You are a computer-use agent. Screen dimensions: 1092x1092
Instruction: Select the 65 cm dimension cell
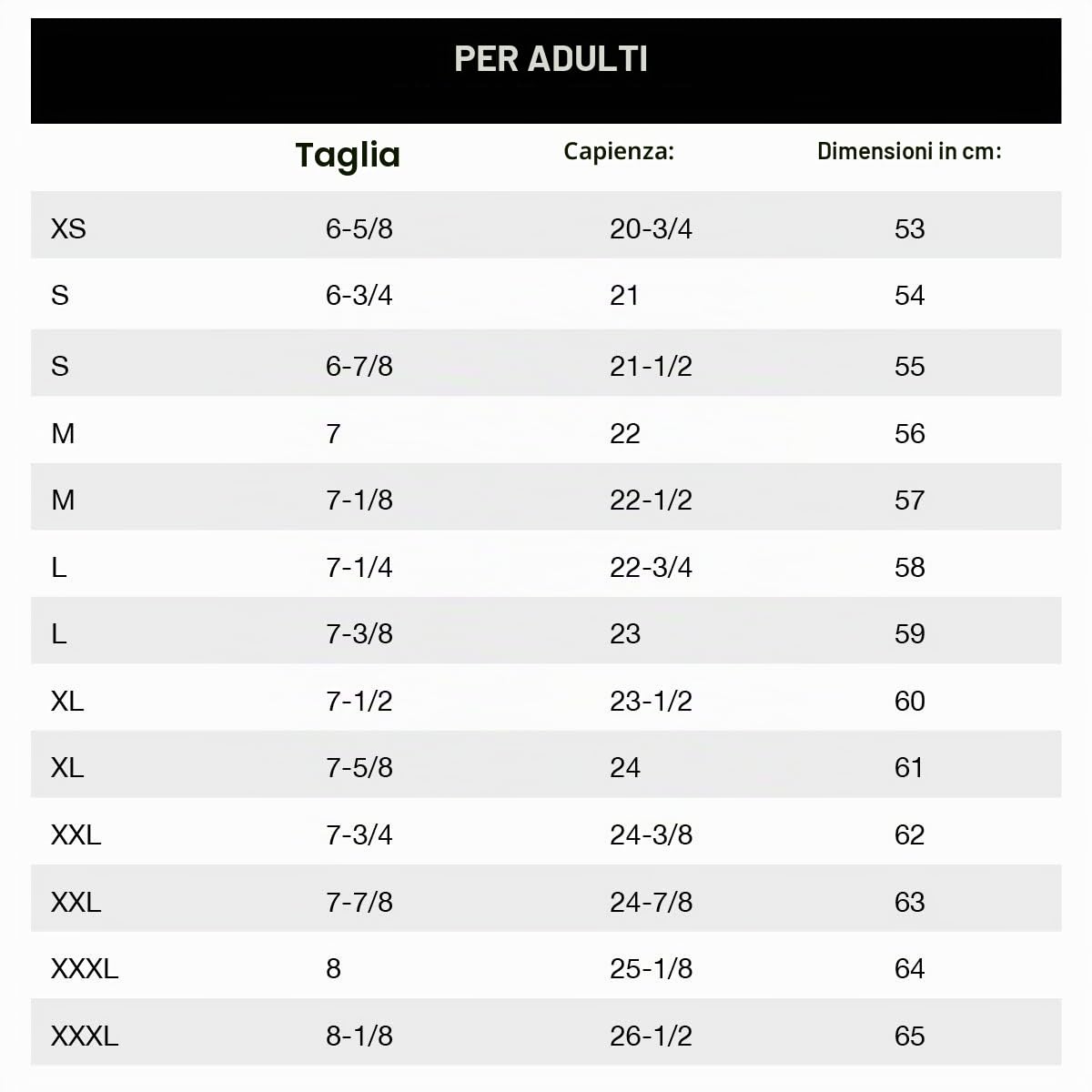coord(909,1036)
